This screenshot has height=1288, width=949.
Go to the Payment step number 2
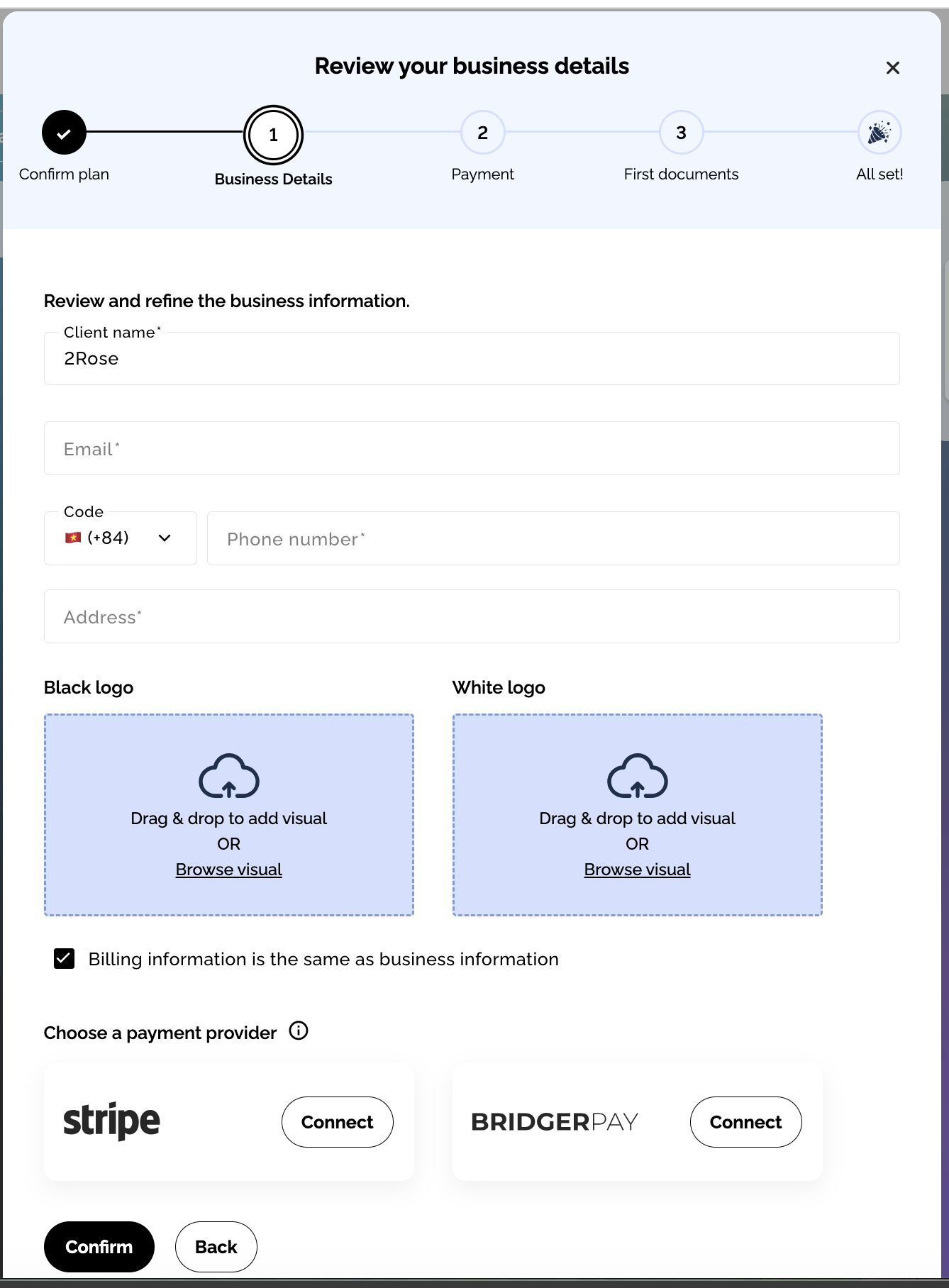point(482,133)
